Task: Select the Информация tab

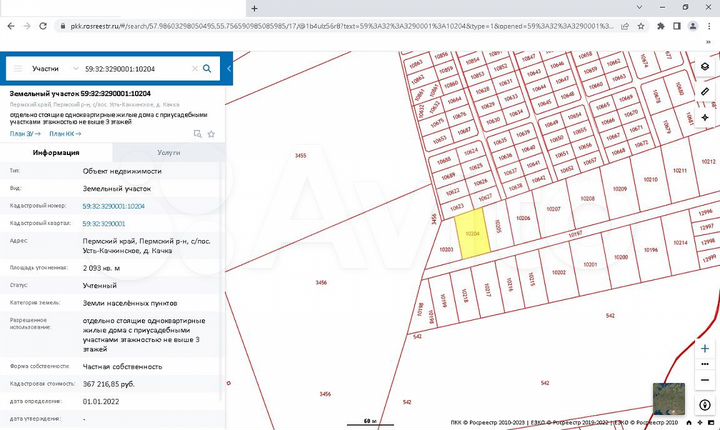Action: pos(56,153)
